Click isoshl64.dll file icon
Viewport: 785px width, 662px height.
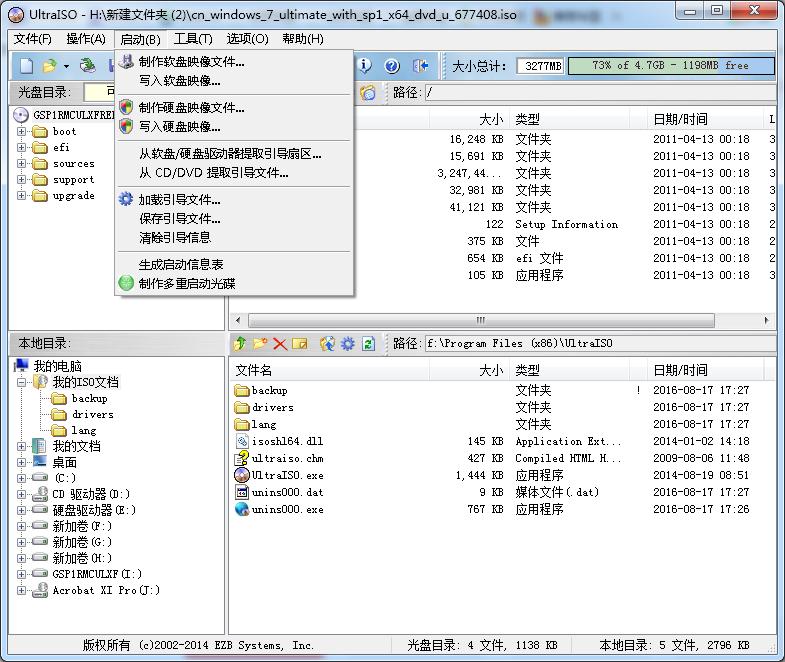[242, 441]
